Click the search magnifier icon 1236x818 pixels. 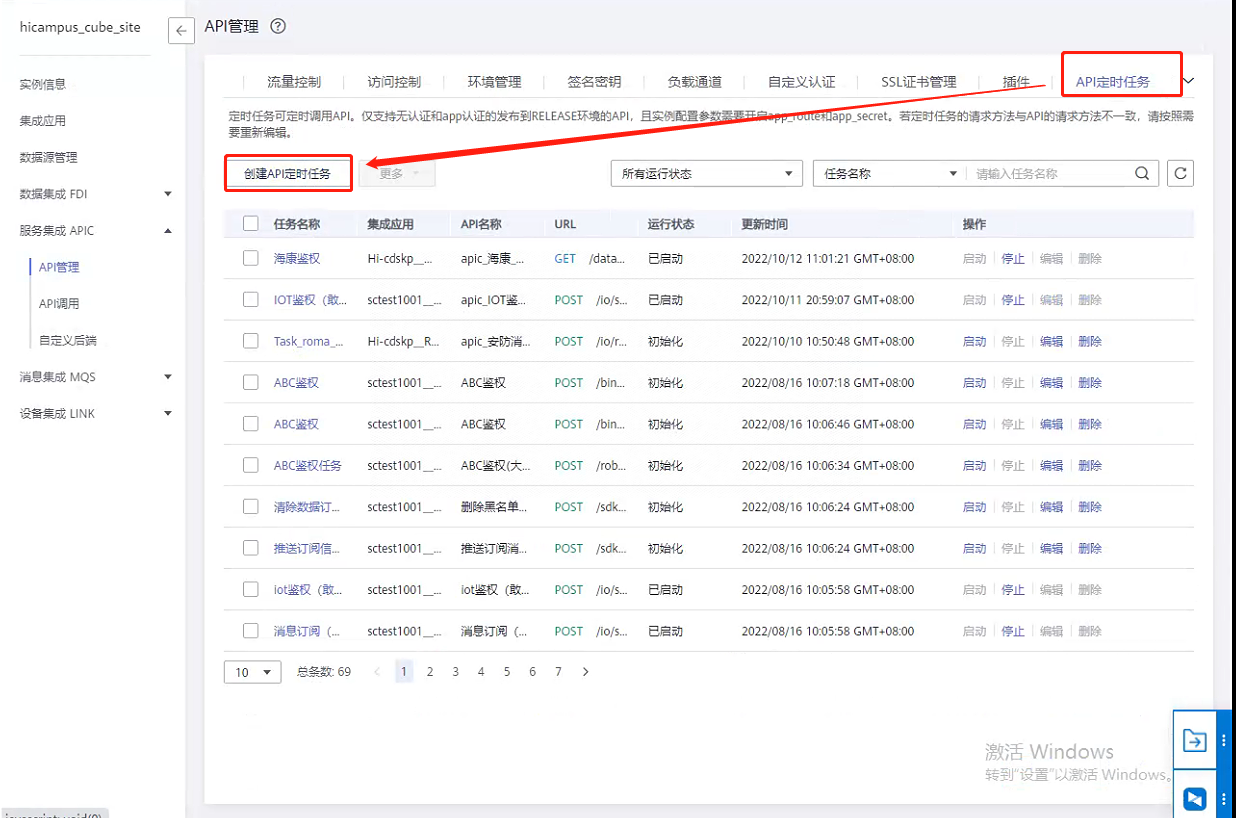pos(1142,173)
